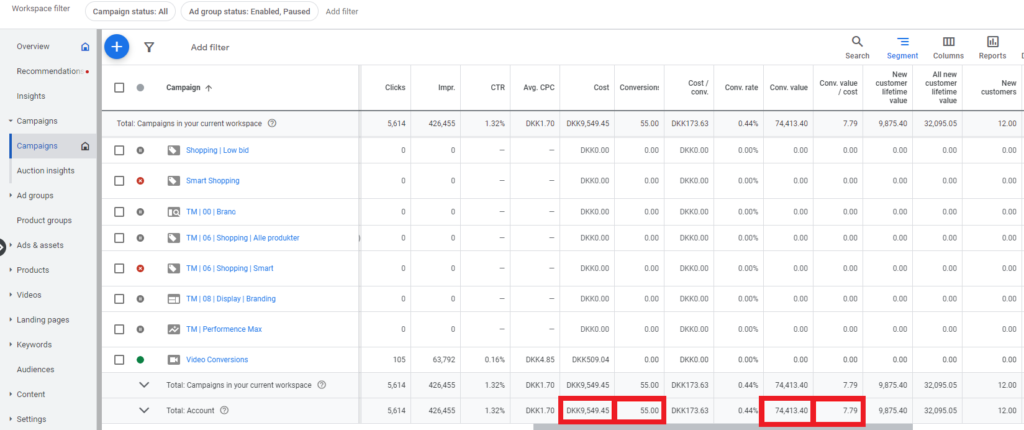
Task: Open the Columns tool
Action: coord(948,42)
